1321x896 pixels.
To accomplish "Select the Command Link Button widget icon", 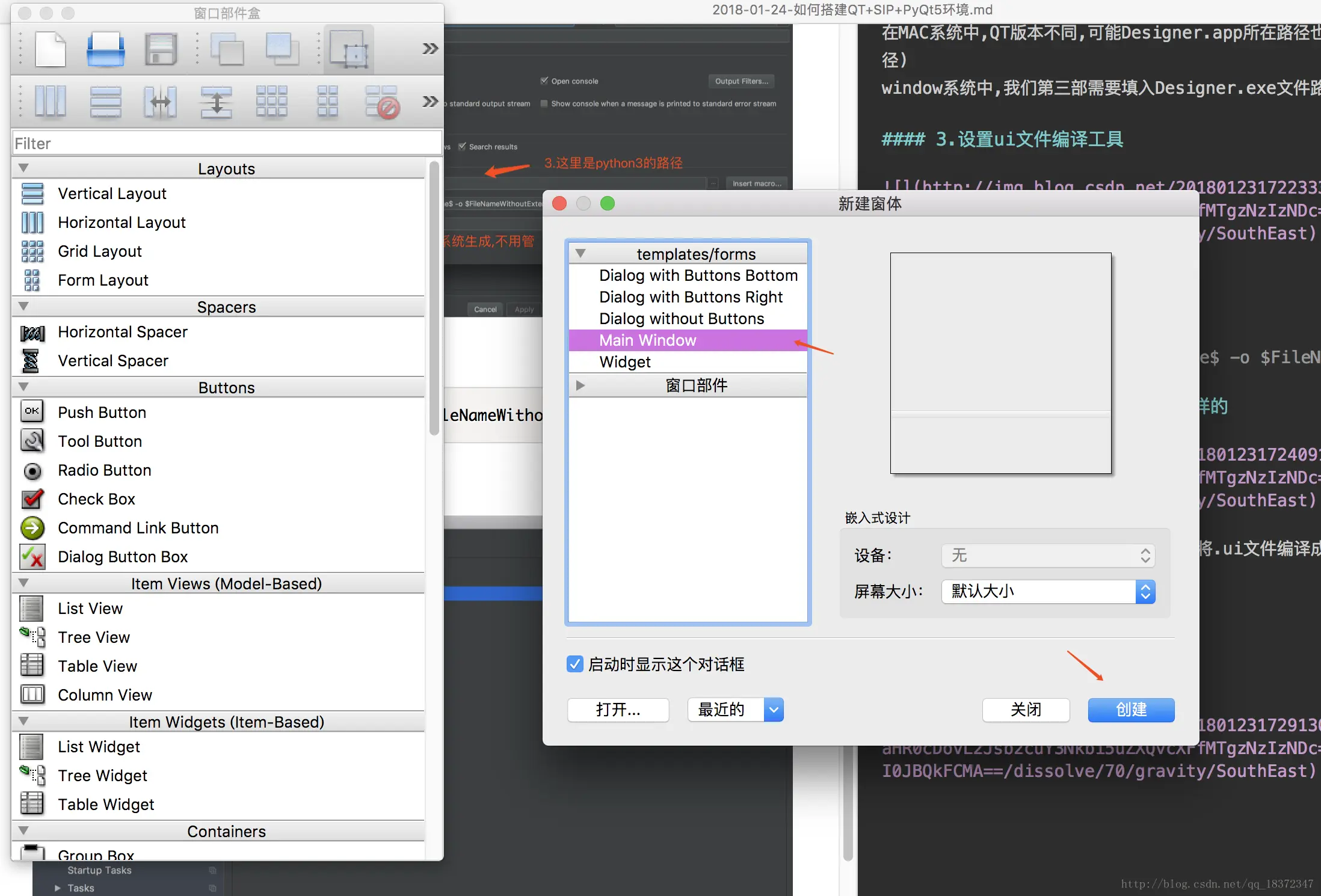I will coord(32,527).
